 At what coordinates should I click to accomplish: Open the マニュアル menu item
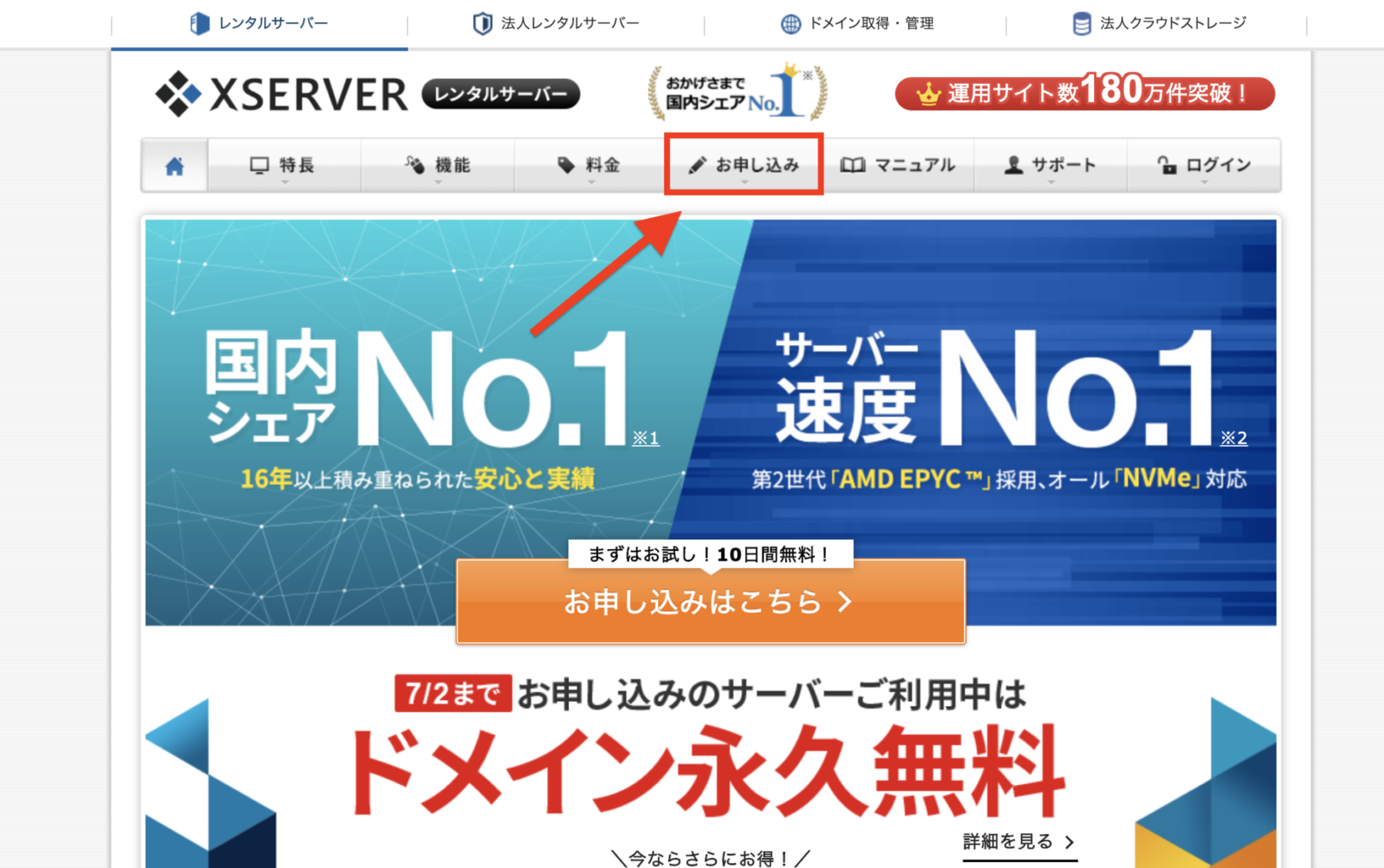(897, 165)
